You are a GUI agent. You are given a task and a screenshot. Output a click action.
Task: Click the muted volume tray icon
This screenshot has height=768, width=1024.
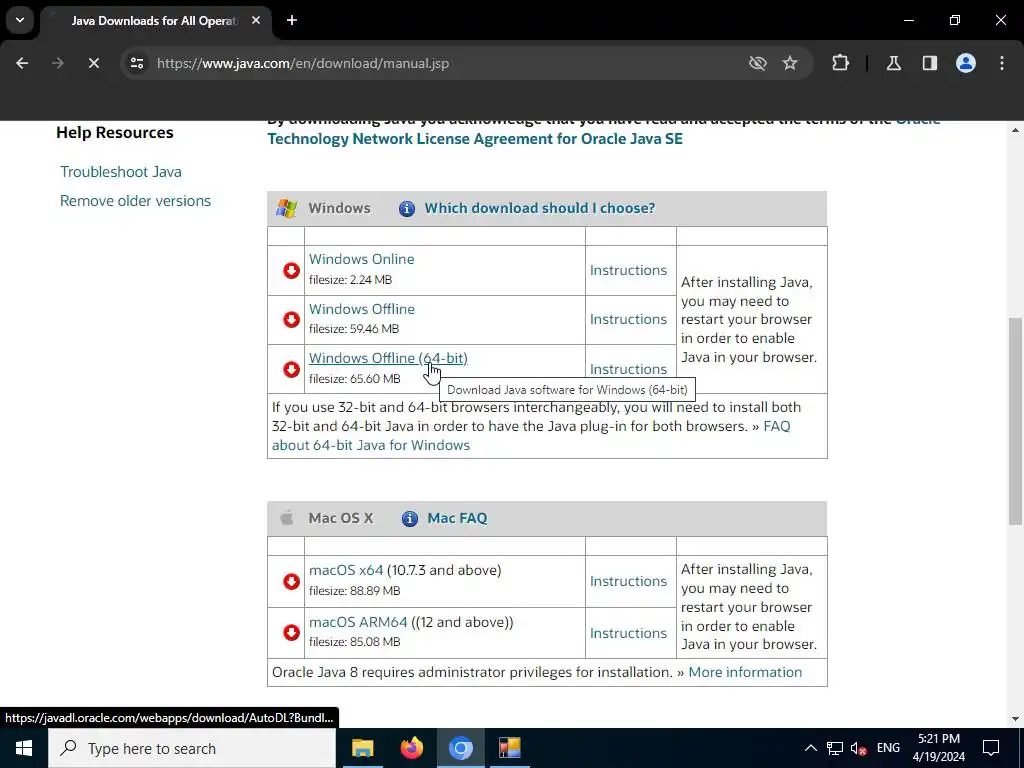[x=859, y=748]
